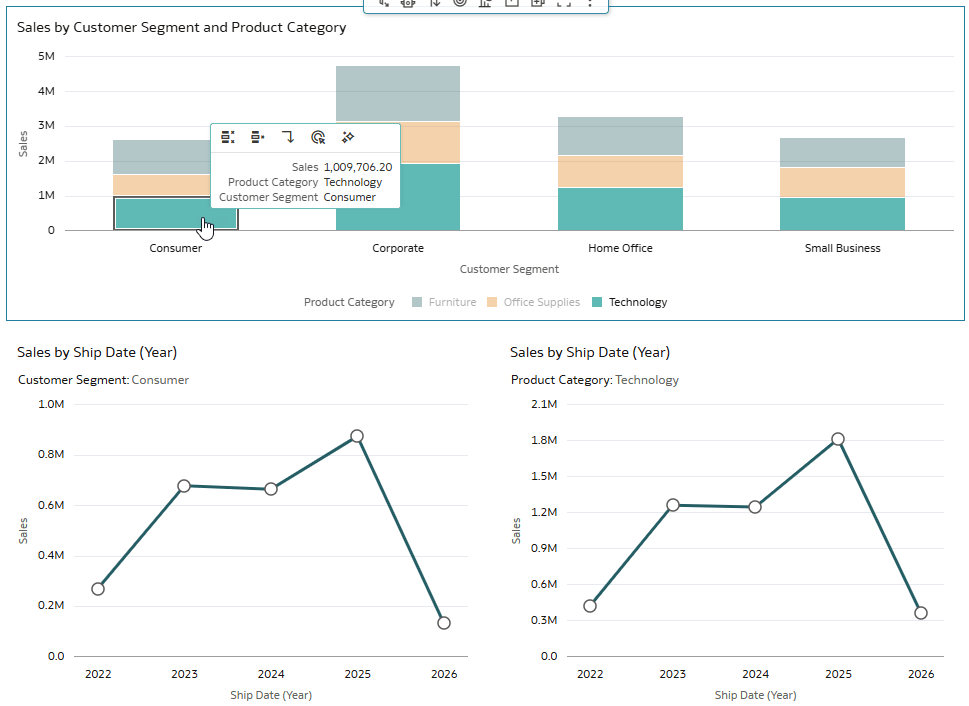Click the Drill arrow icon in the tooltip

(x=288, y=137)
